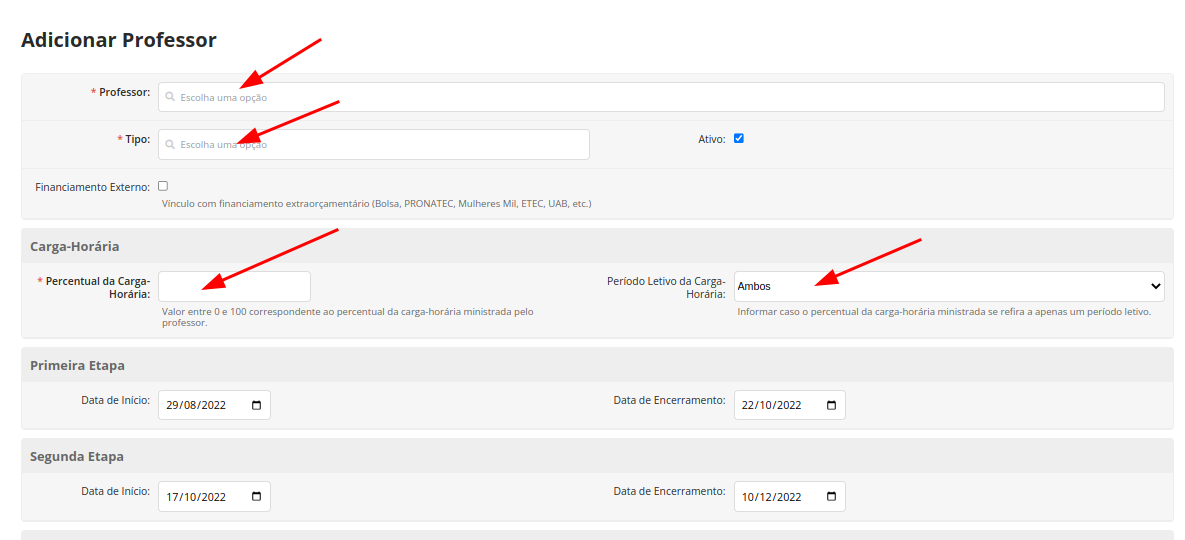Click the search icon in Professor field
Screen dimensions: 1185x540
click(171, 97)
